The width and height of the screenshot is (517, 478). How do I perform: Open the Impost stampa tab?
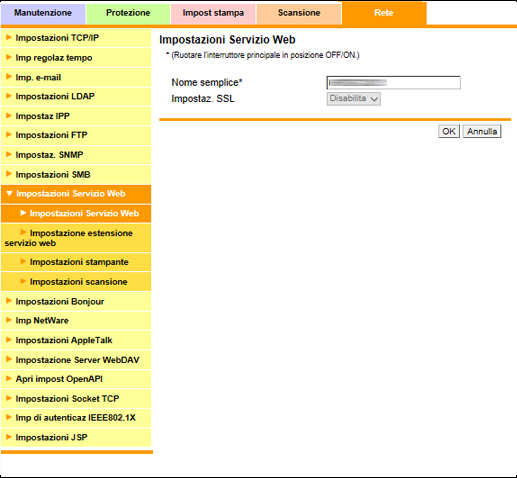(x=213, y=13)
